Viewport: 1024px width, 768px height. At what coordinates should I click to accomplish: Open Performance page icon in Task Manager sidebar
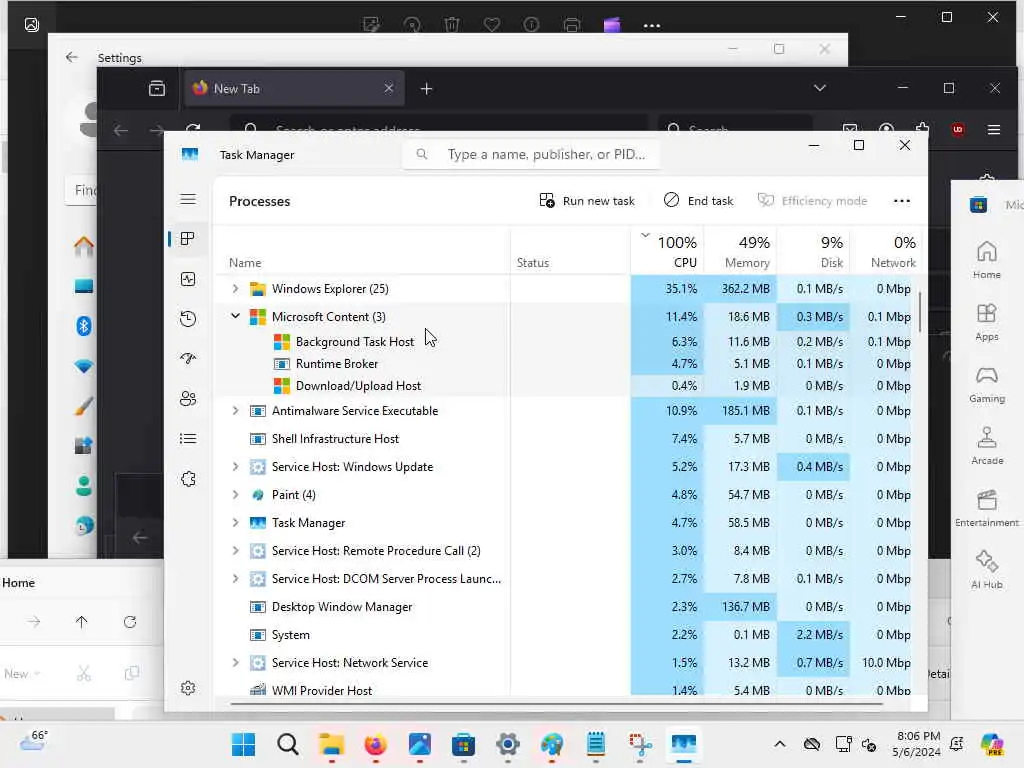pos(188,280)
